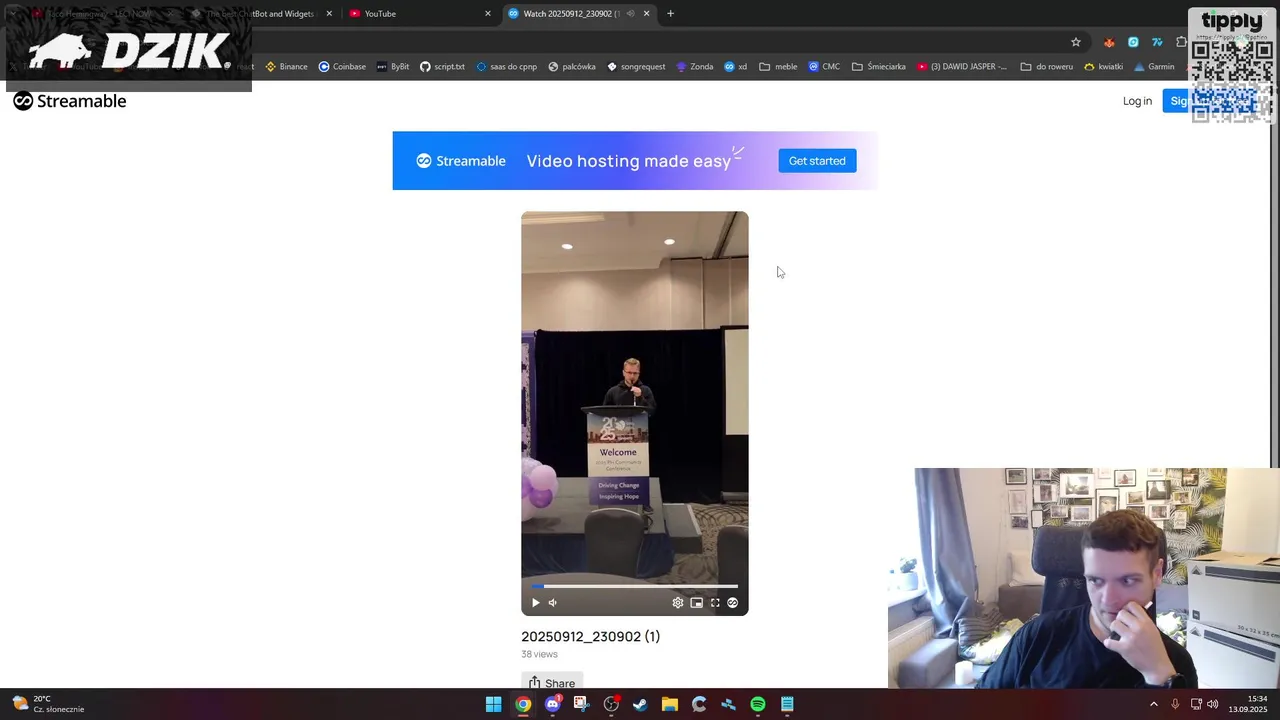Open the blue network app on taskbar
Screen dimensions: 1280x720
point(728,704)
